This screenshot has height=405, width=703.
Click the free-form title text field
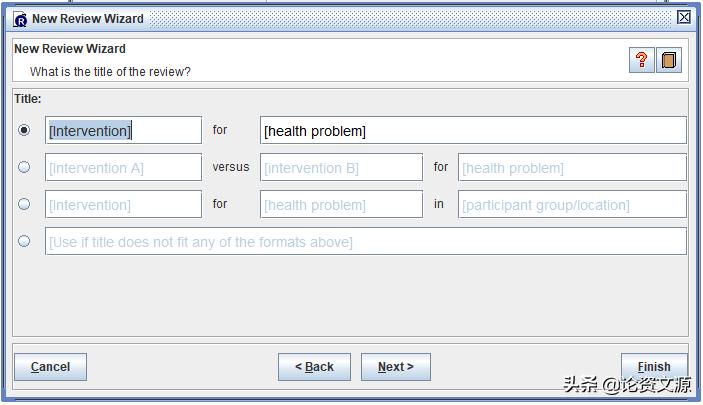[365, 241]
